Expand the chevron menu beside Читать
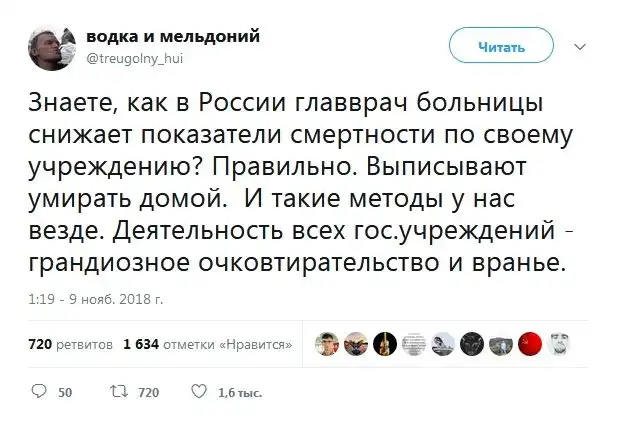Viewport: 619px width, 421px height. click(581, 46)
